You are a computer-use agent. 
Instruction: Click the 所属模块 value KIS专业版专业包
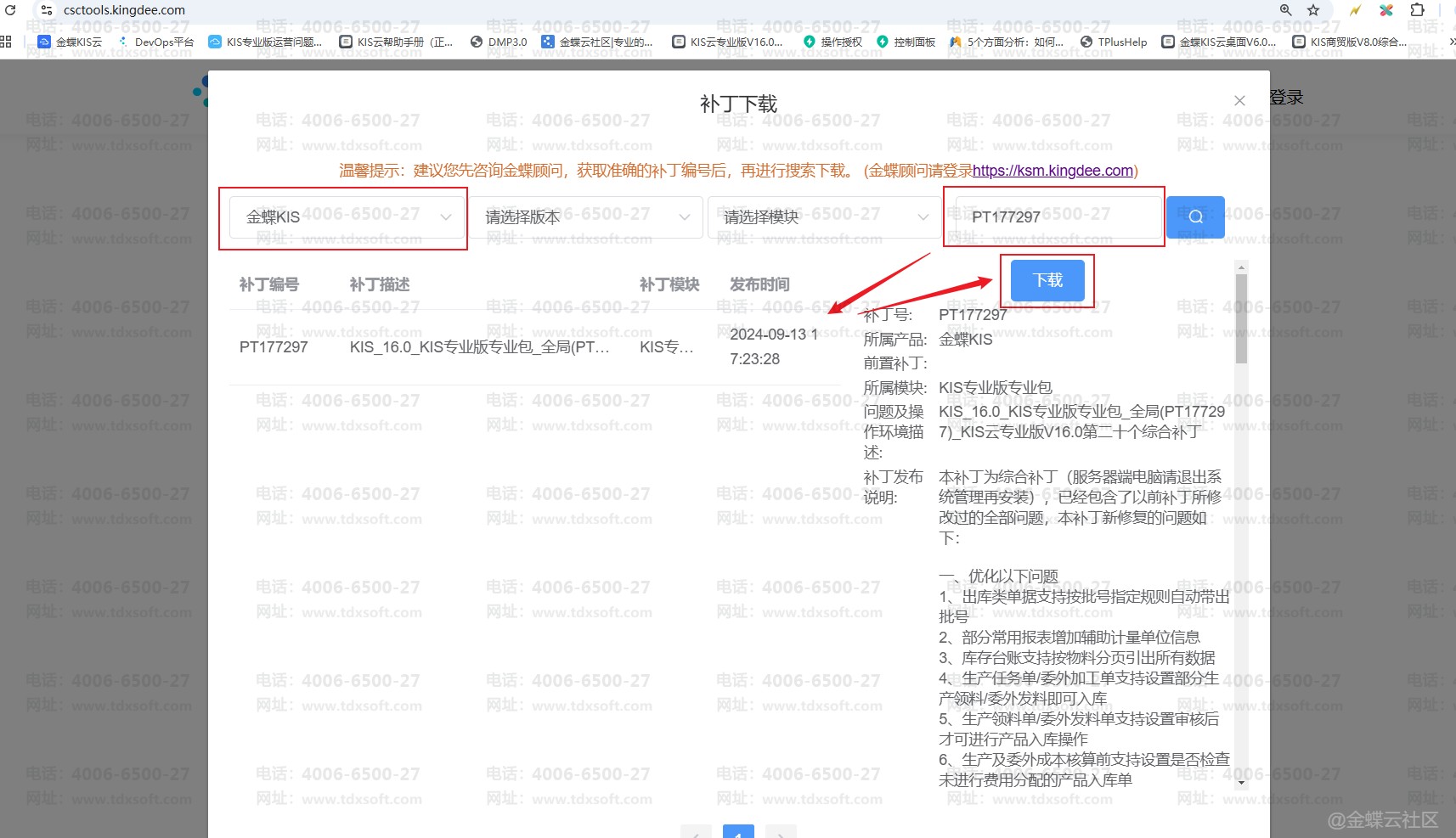[x=996, y=388]
